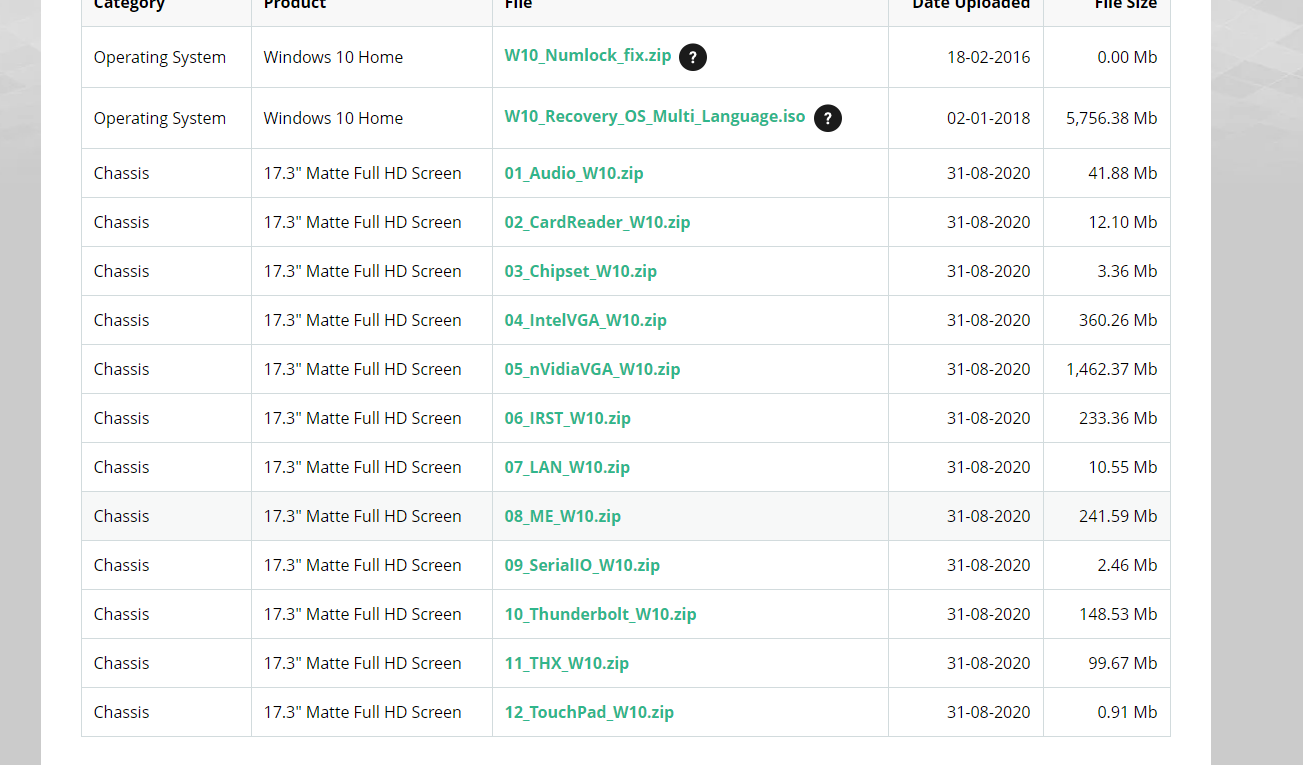Select the 0.91 Mb size value
This screenshot has width=1303, height=765.
[x=1127, y=712]
